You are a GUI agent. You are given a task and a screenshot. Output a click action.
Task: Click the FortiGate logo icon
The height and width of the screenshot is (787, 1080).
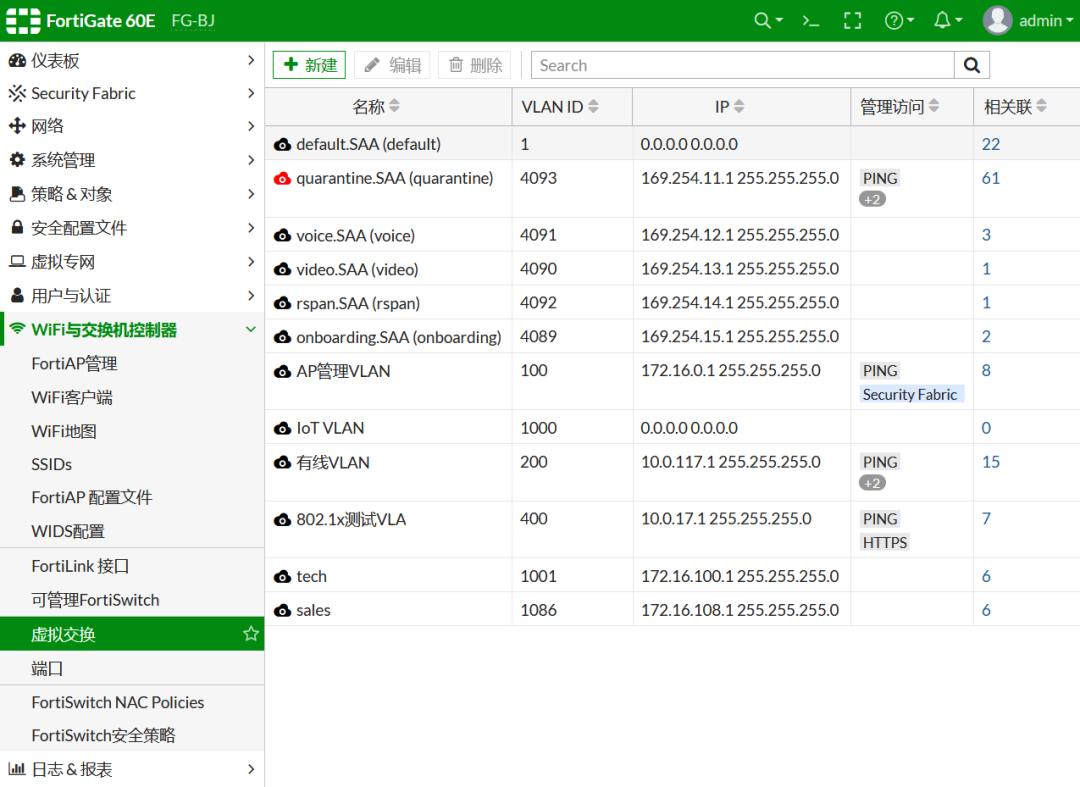pos(24,21)
